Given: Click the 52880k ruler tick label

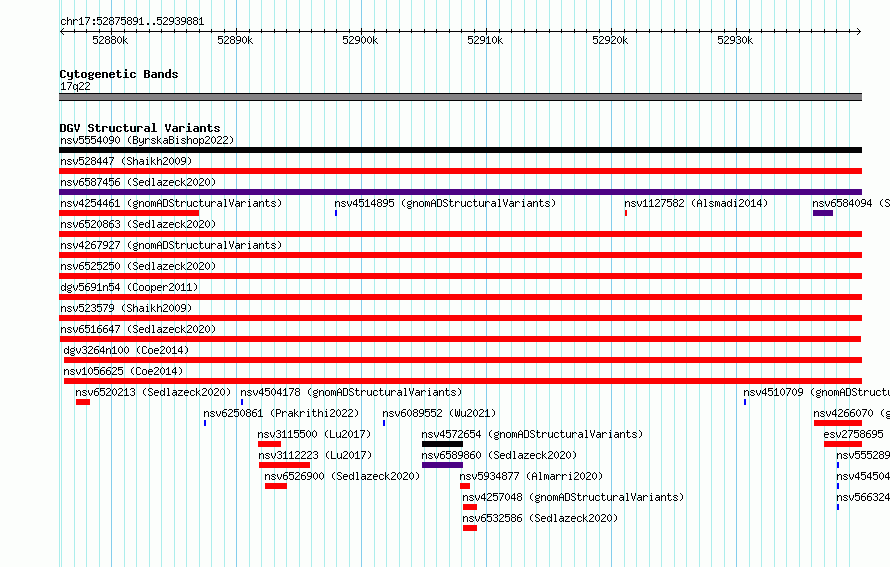Looking at the screenshot, I should click(110, 40).
